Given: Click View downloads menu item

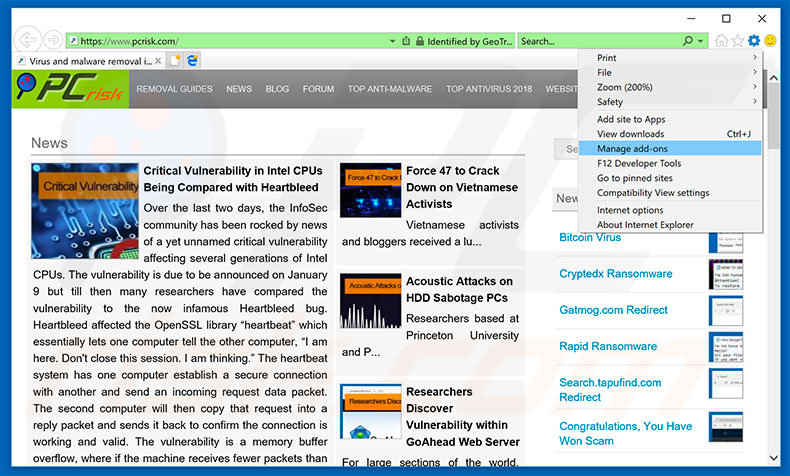Looking at the screenshot, I should click(630, 134).
